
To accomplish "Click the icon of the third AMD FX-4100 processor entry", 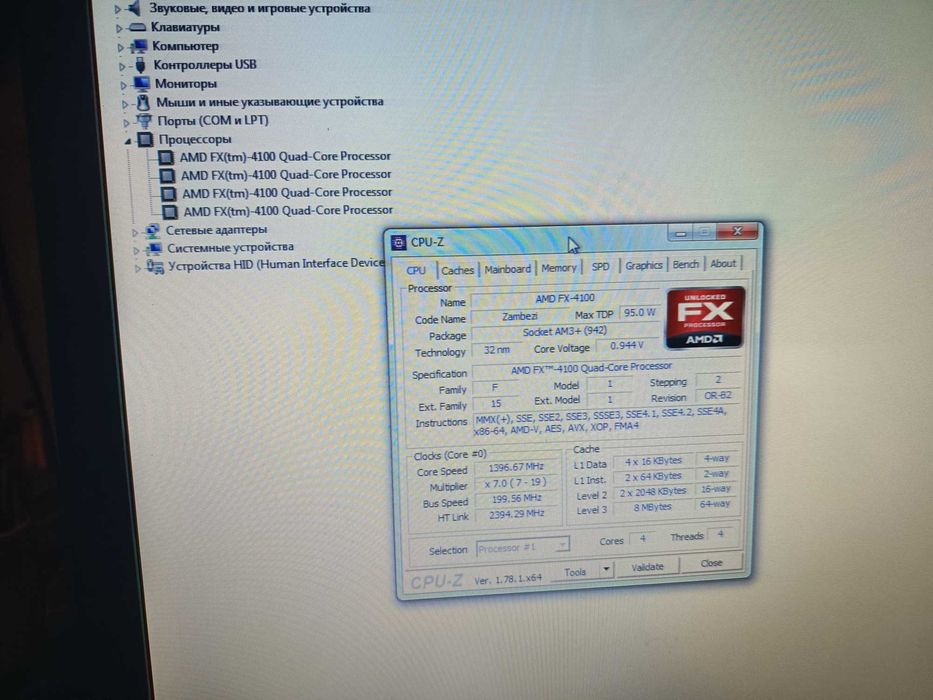I will tap(168, 194).
